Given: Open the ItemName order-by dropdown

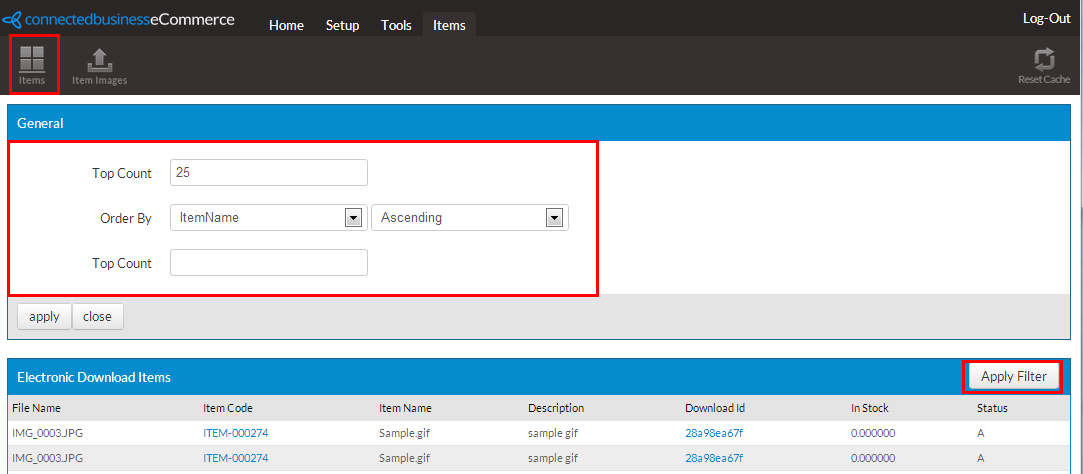Looking at the screenshot, I should pos(269,218).
